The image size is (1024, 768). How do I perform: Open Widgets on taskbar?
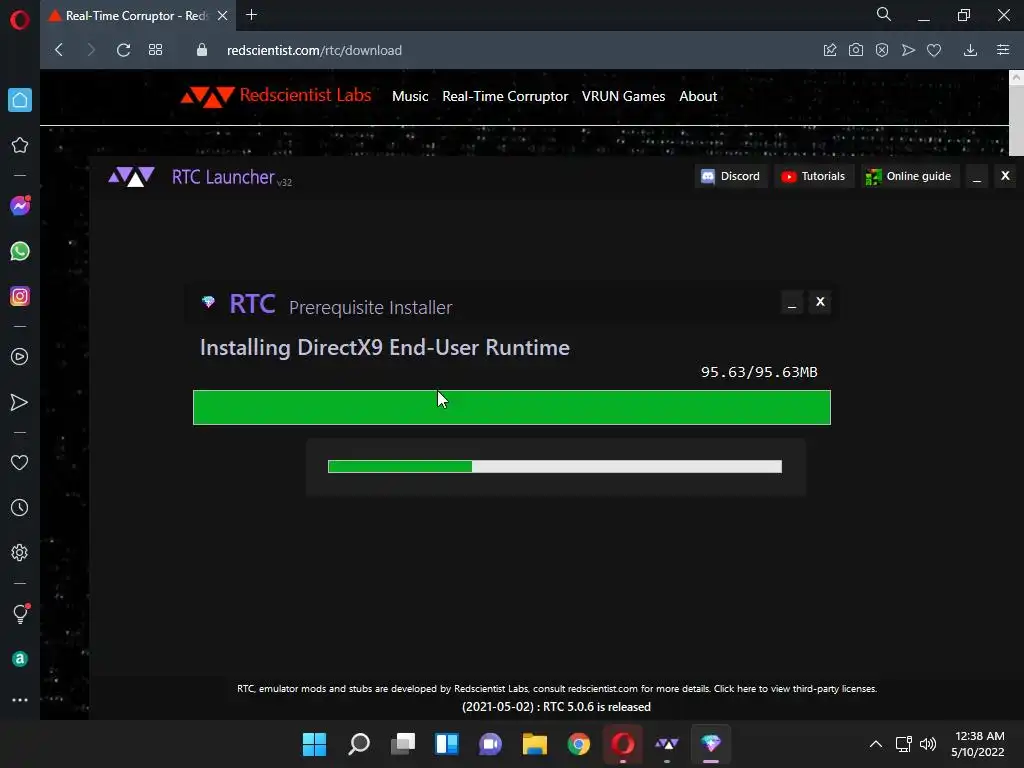(x=447, y=744)
